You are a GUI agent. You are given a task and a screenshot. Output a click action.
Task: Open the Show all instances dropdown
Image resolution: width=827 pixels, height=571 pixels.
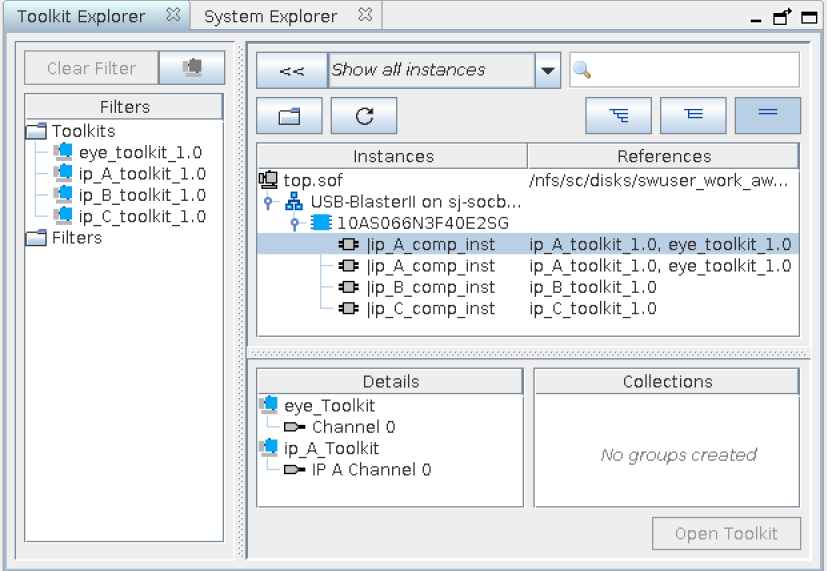[547, 70]
